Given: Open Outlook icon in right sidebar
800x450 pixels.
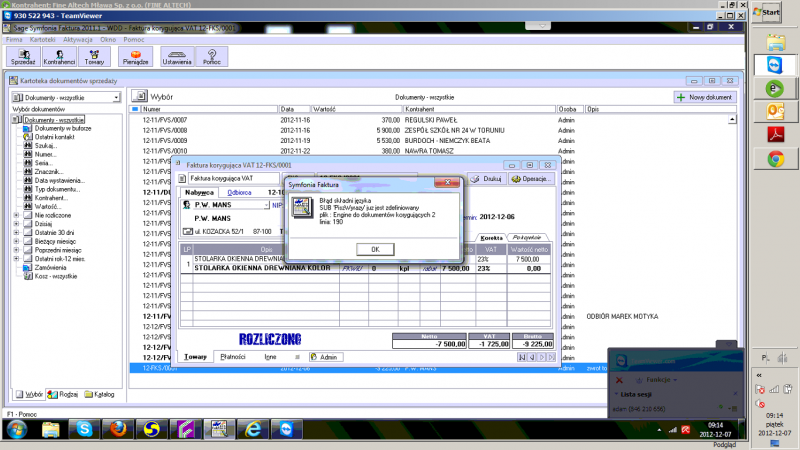Looking at the screenshot, I should 776,111.
